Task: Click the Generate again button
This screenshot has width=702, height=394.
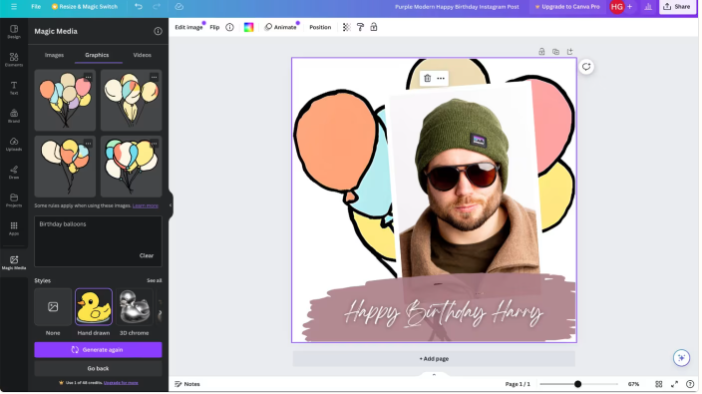Action: [x=98, y=350]
